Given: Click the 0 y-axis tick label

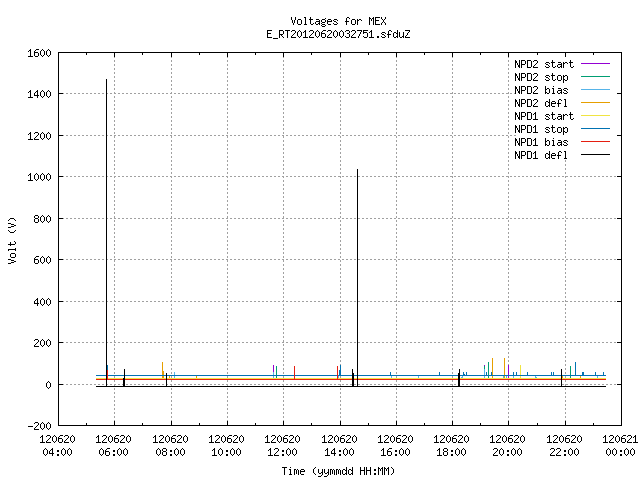Looking at the screenshot, I should click(x=49, y=384).
